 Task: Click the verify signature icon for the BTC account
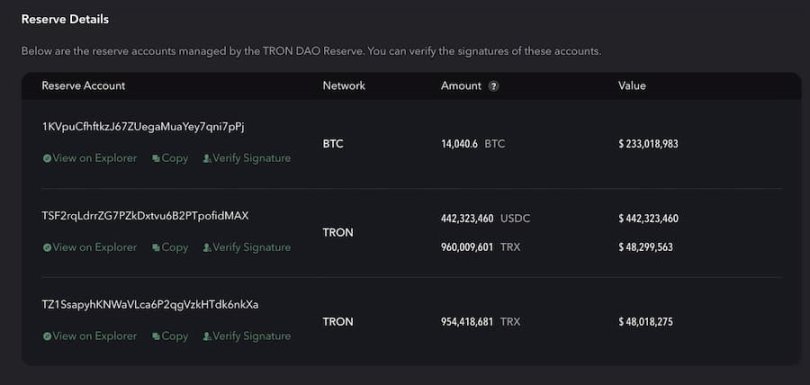(207, 159)
